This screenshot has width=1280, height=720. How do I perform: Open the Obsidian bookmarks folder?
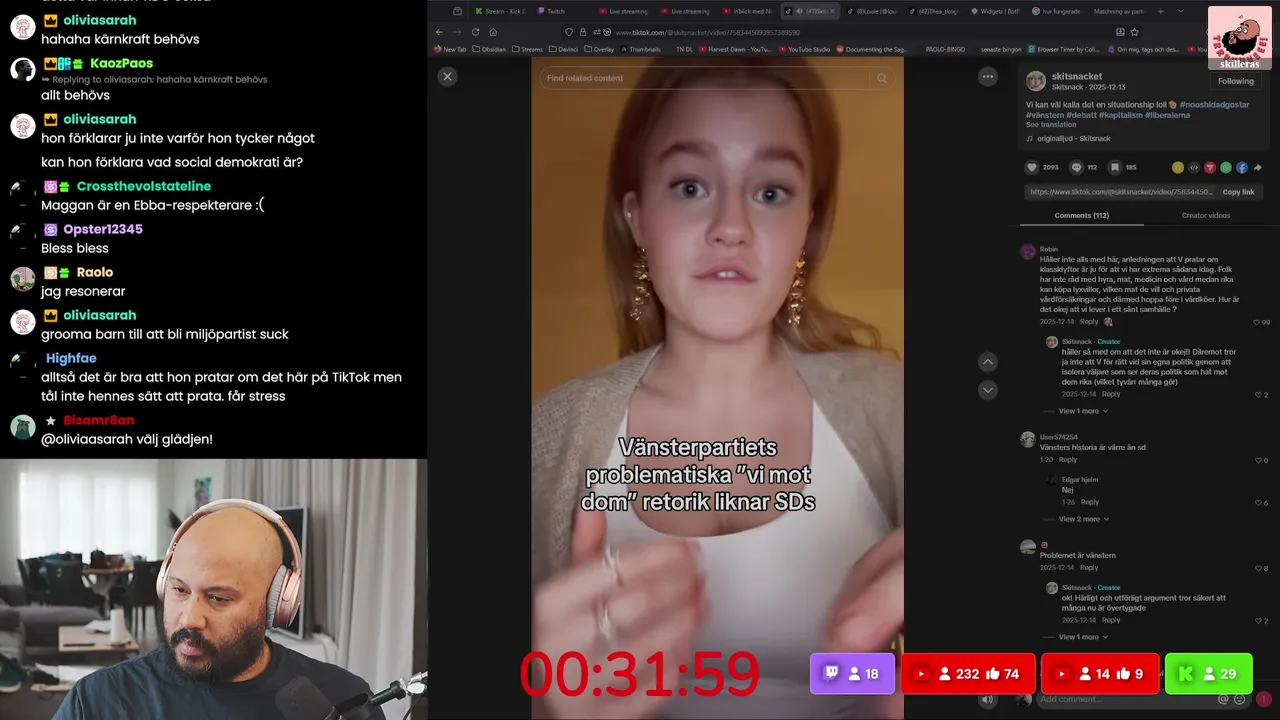[489, 49]
